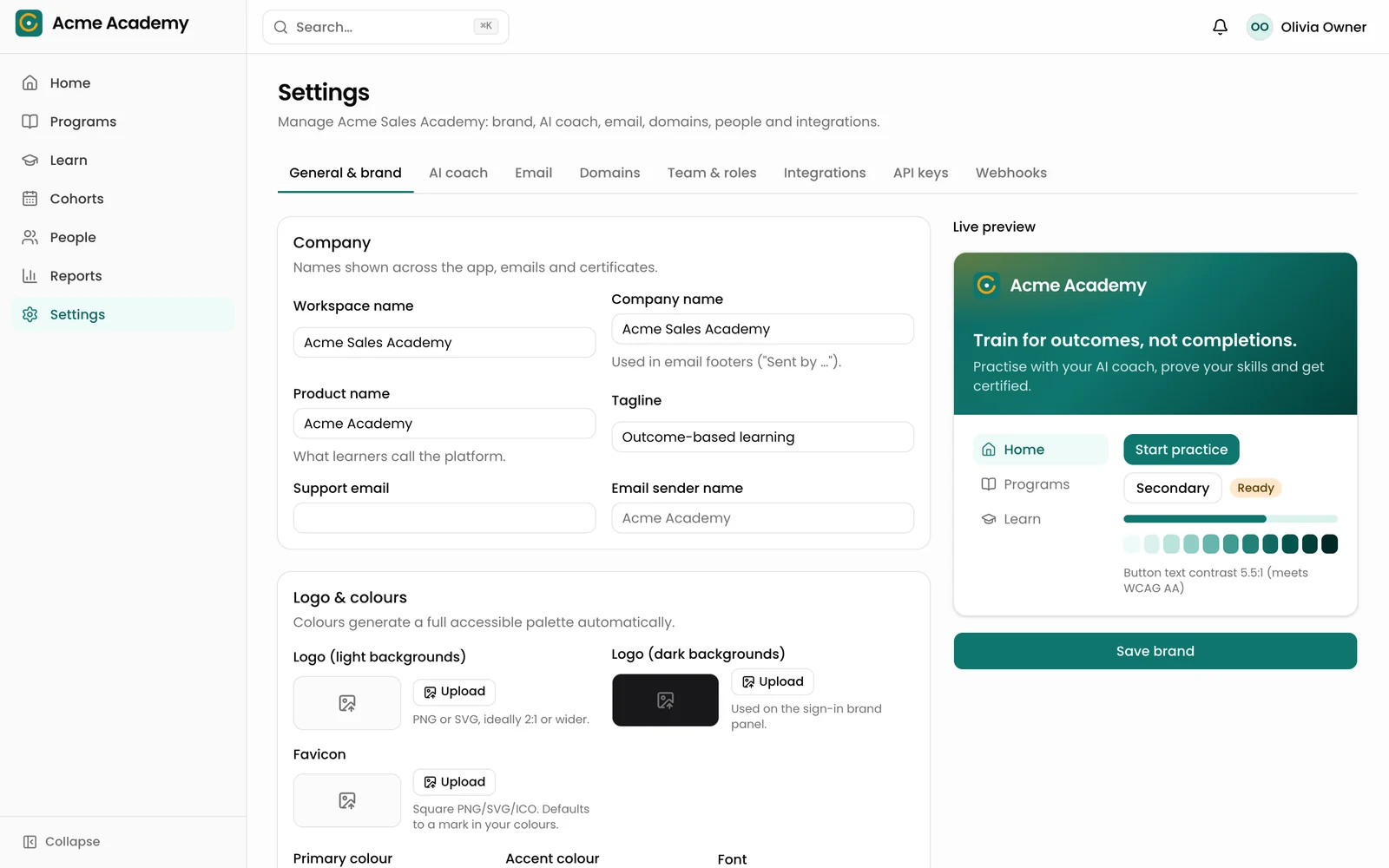Click the Learn graduation cap icon in sidebar
1389x868 pixels.
[30, 160]
